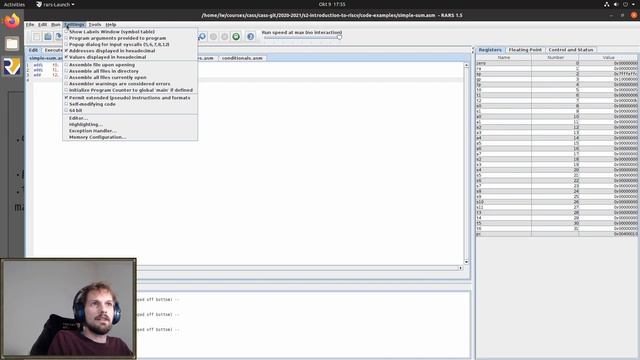Click the Number column header
The image size is (640, 360).
click(555, 58)
